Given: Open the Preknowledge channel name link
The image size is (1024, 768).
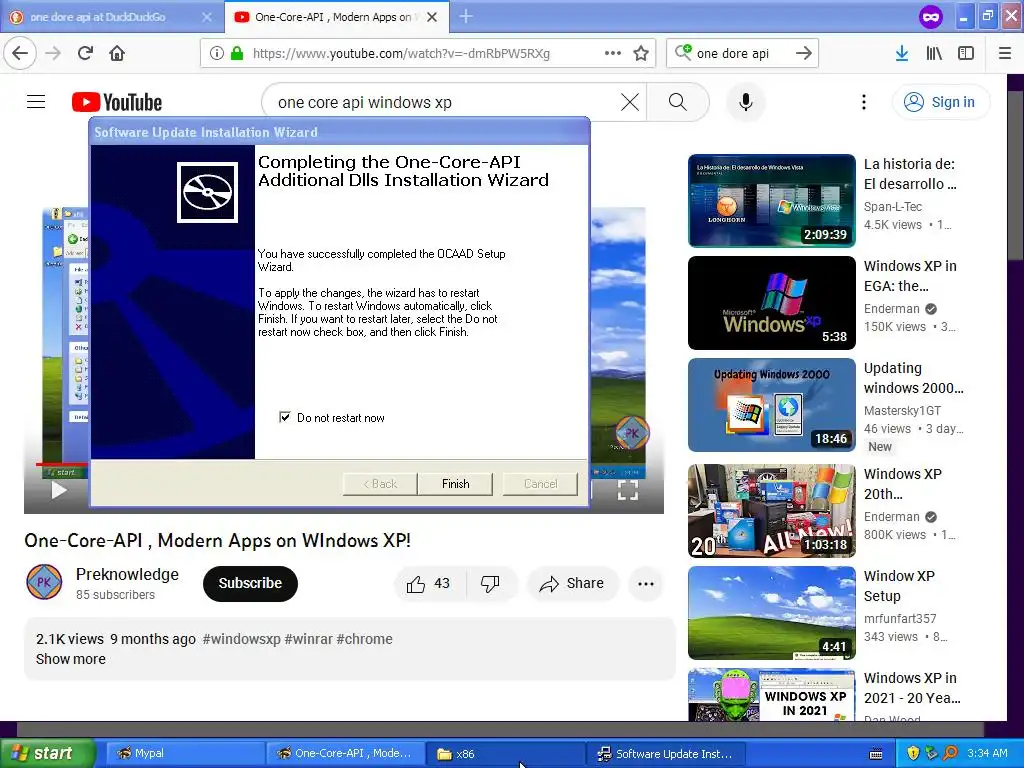Looking at the screenshot, I should click(127, 574).
